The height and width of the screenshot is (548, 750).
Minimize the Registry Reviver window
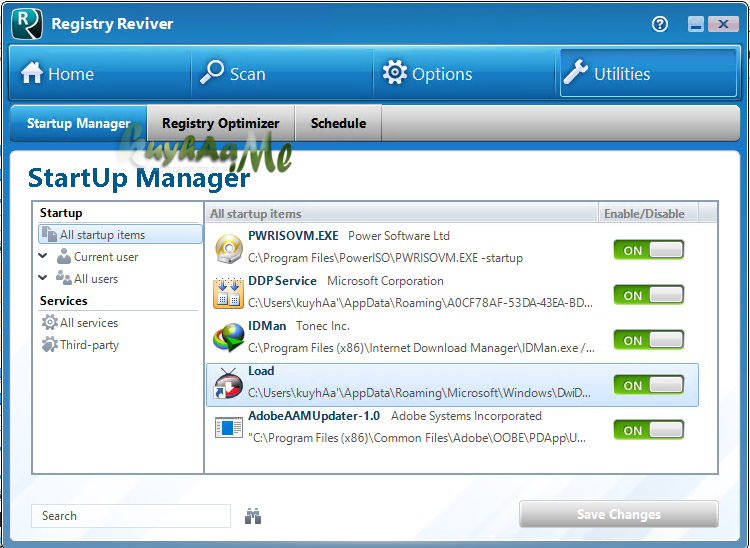coord(696,24)
